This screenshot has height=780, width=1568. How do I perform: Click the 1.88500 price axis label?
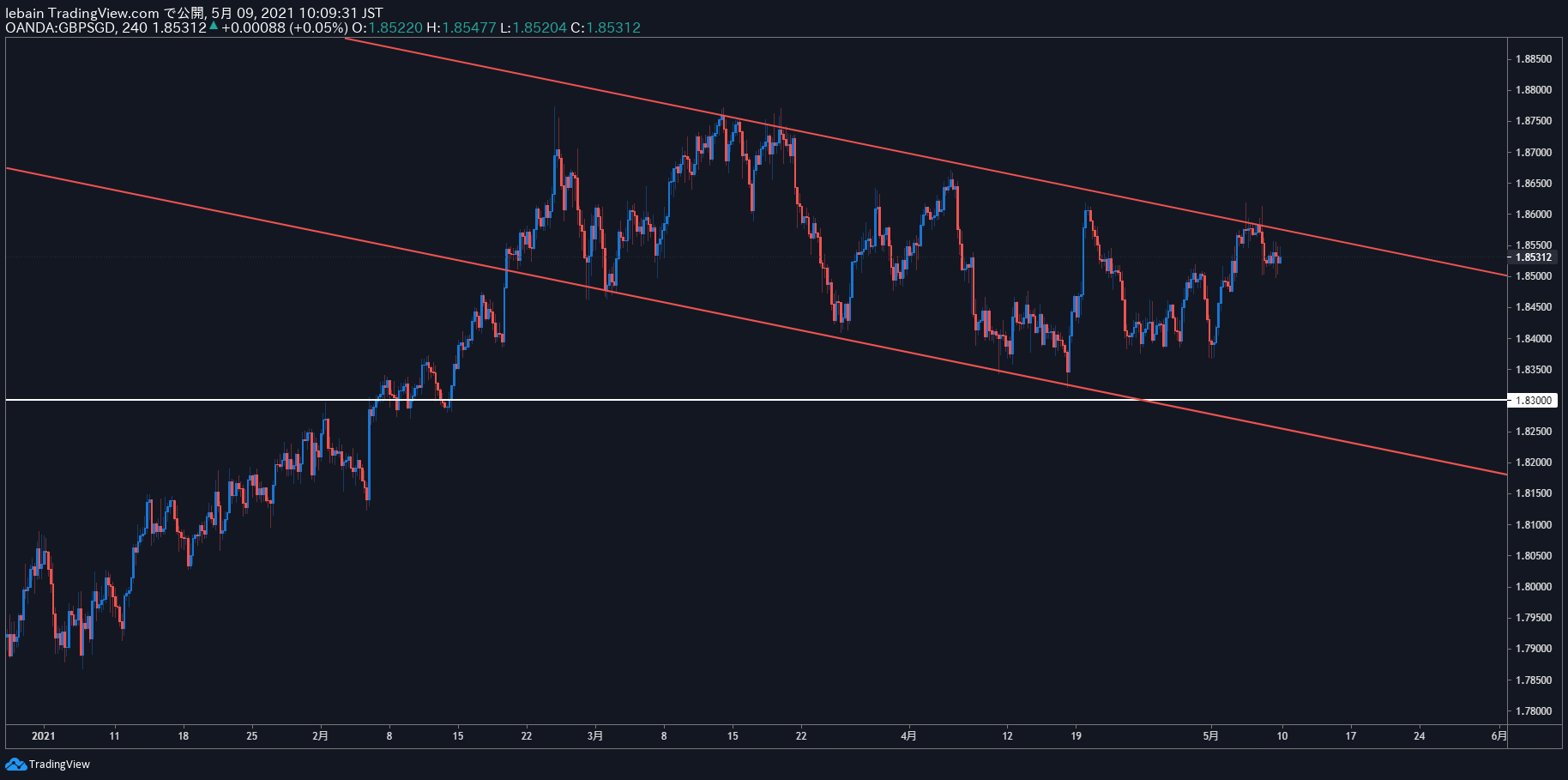coord(1533,59)
